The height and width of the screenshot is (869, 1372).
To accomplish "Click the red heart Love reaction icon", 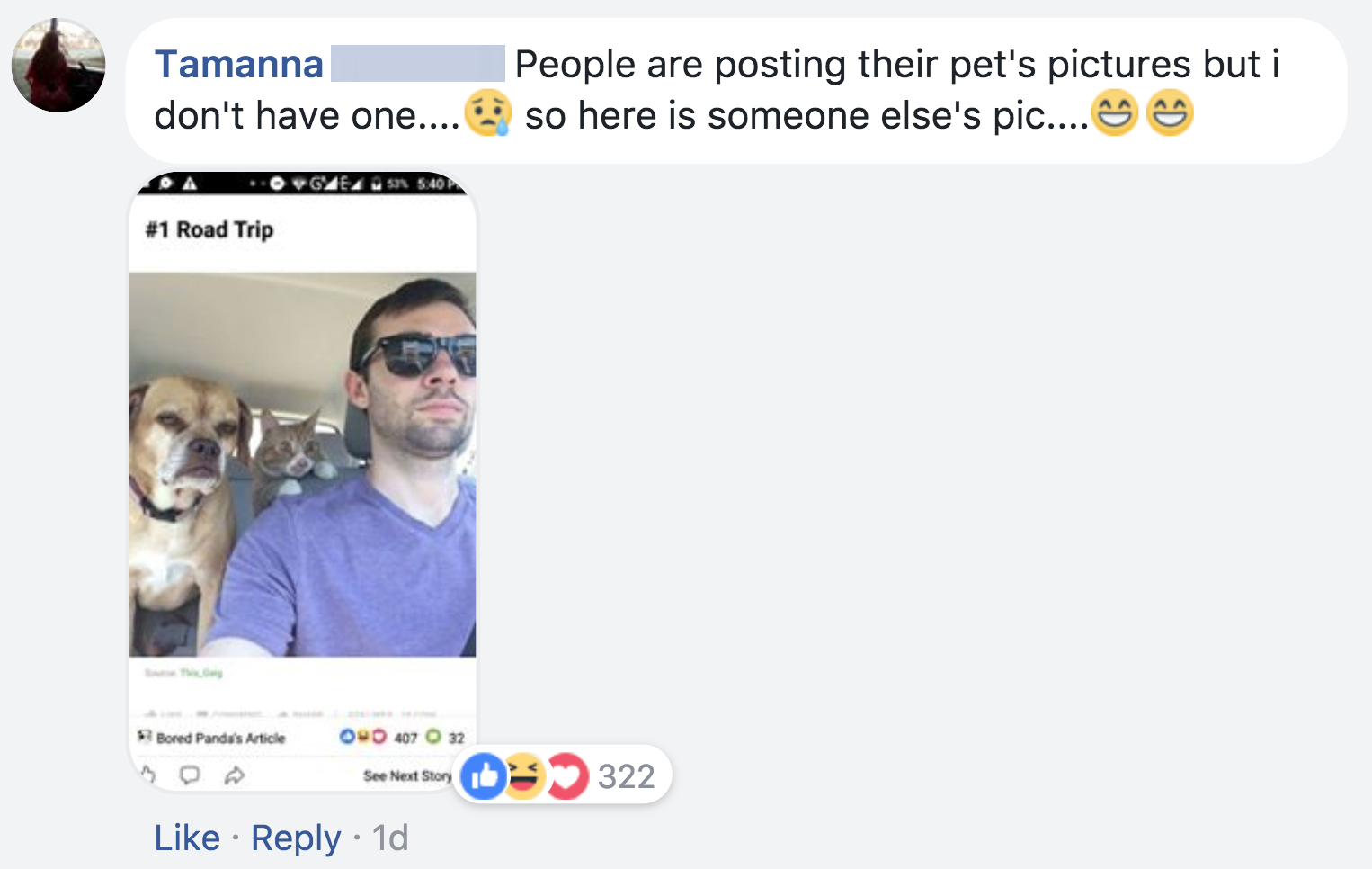I will 566,775.
